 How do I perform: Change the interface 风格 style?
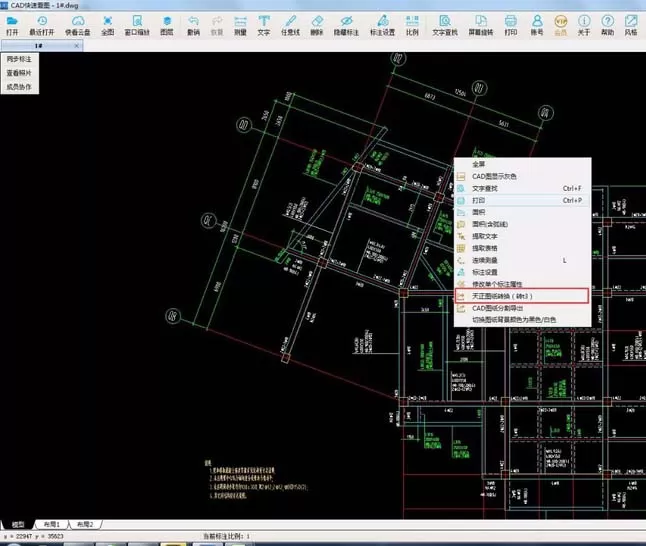coord(631,25)
